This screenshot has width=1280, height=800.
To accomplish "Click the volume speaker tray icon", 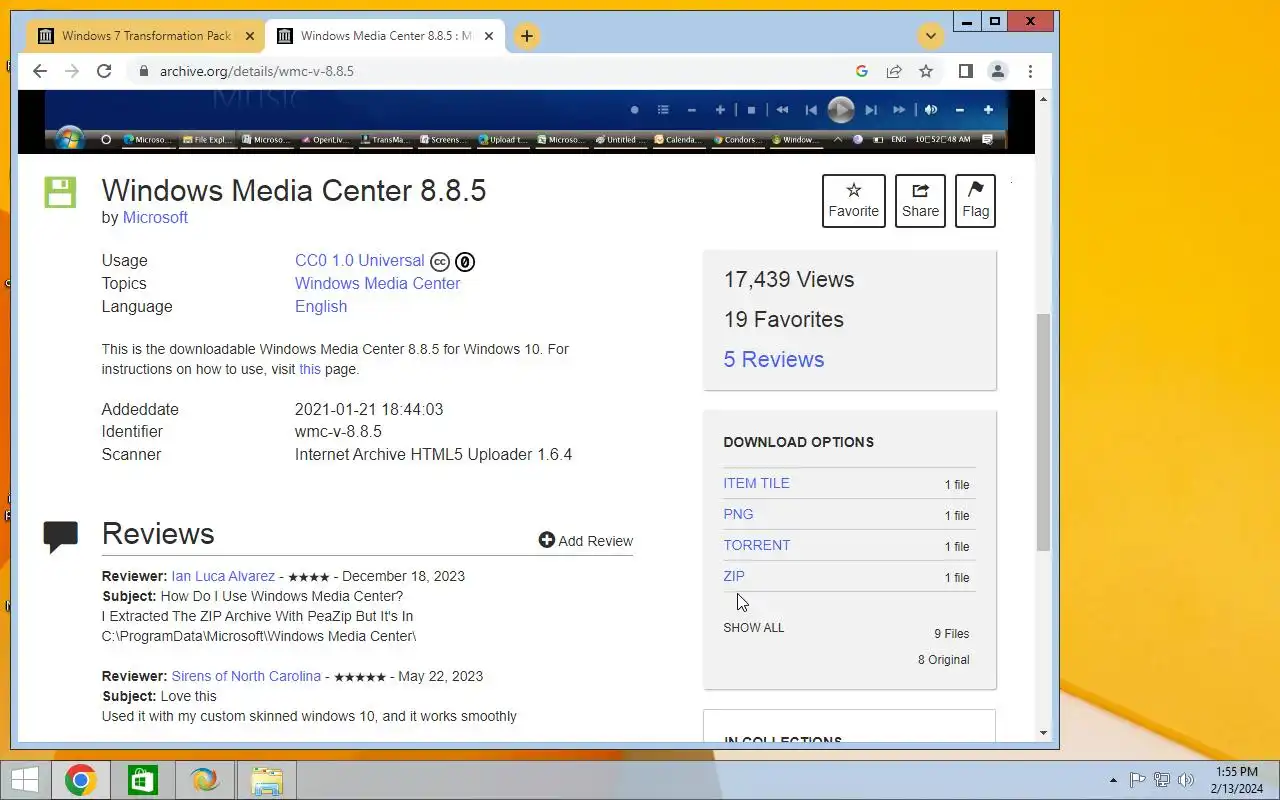I will pos(1186,780).
